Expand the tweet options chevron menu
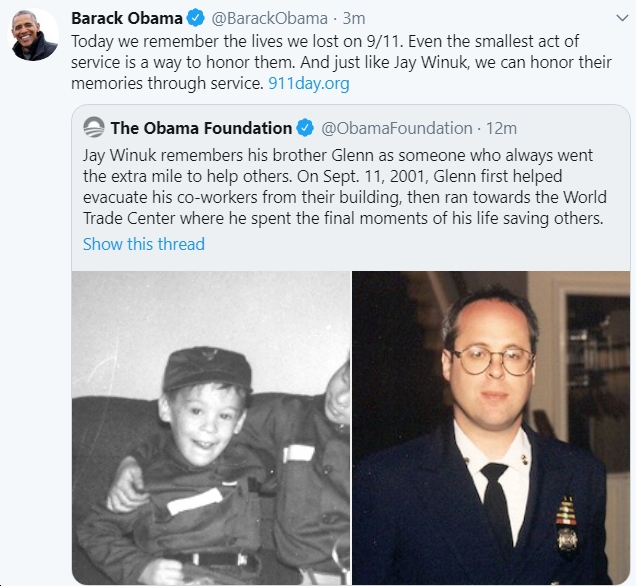 tap(622, 18)
